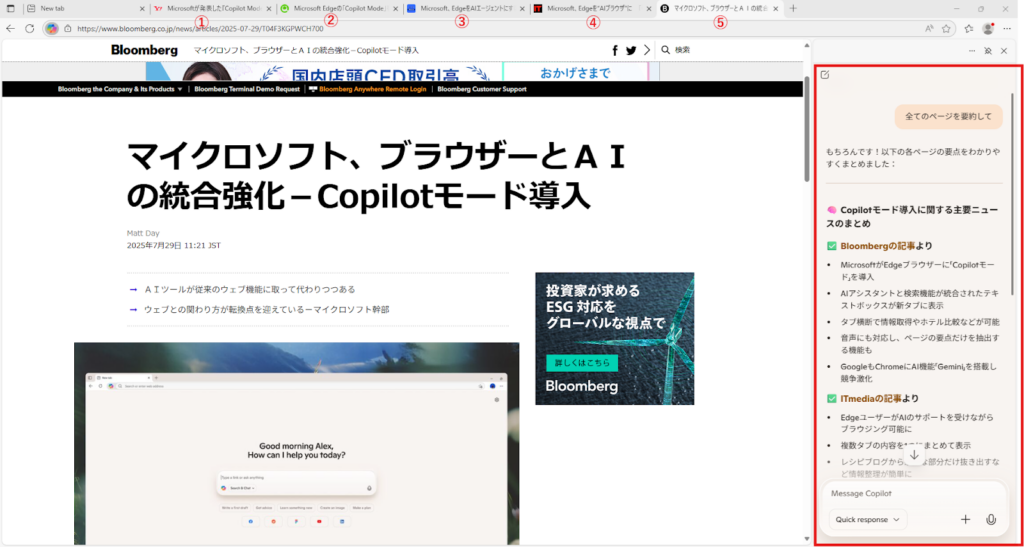The height and width of the screenshot is (547, 1024).
Task: Click the article headline マイクロソフト、ブラウザーとAI
Action: tap(376, 176)
